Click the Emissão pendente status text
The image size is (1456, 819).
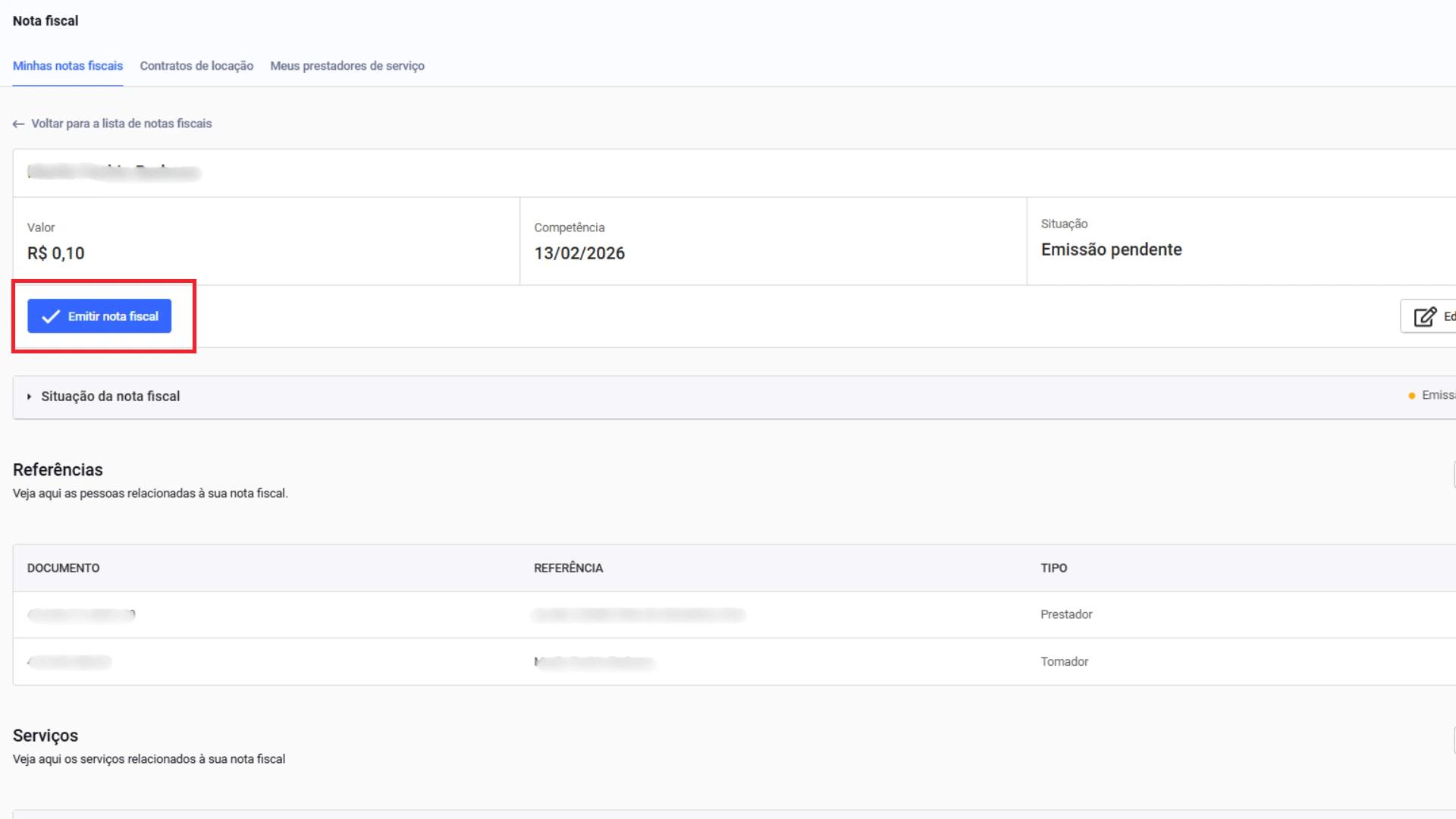click(x=1111, y=249)
